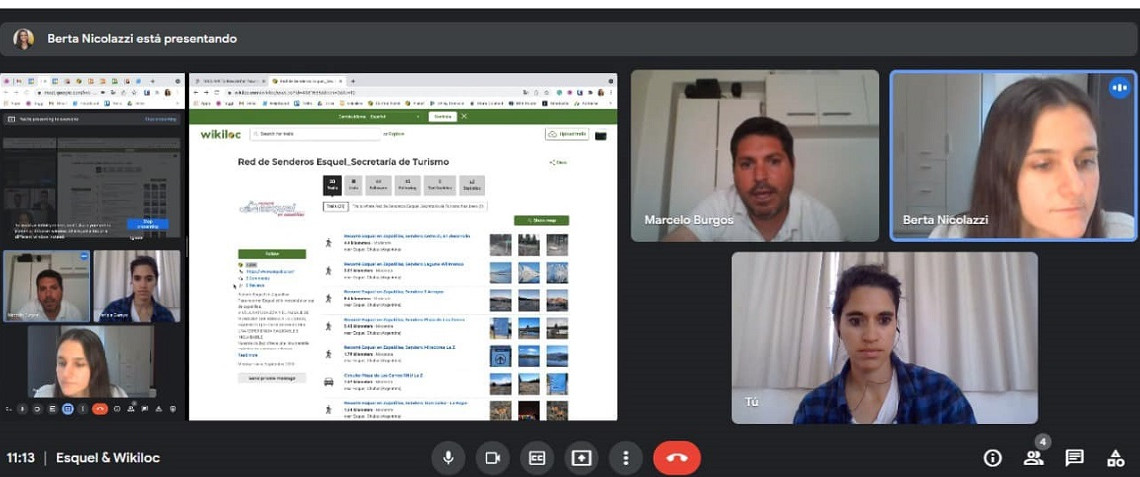1140x477 pixels.
Task: Click the present screen button
Action: coord(581,458)
